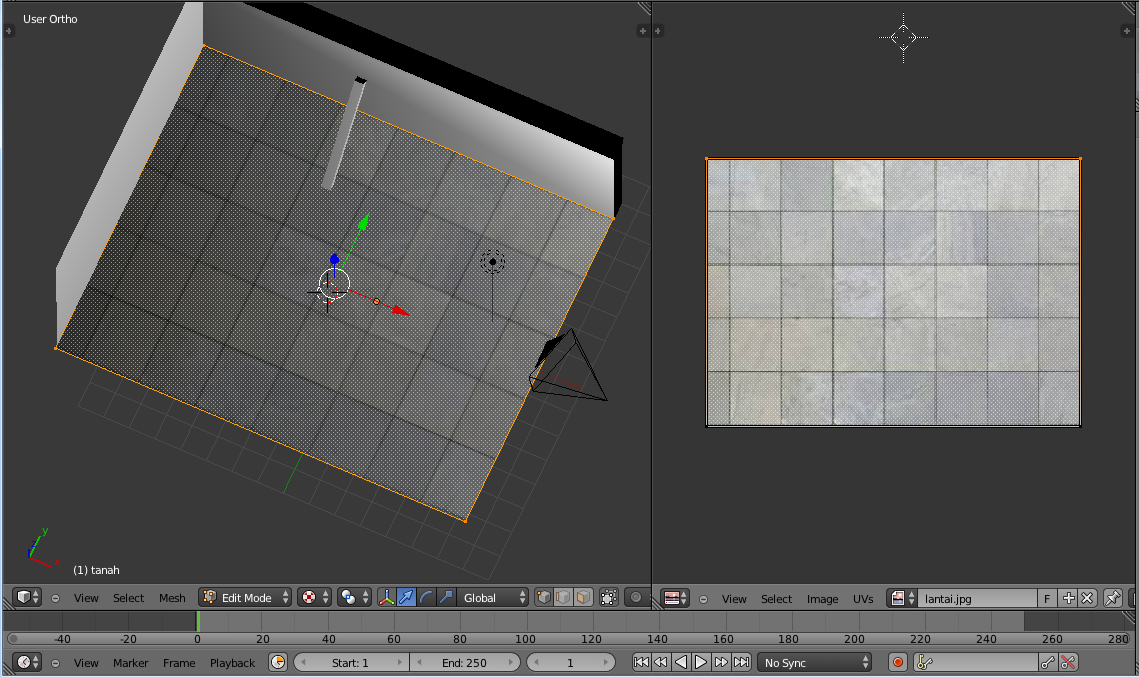Open the 3D view editor type selector
The width and height of the screenshot is (1139, 677).
click(x=28, y=597)
